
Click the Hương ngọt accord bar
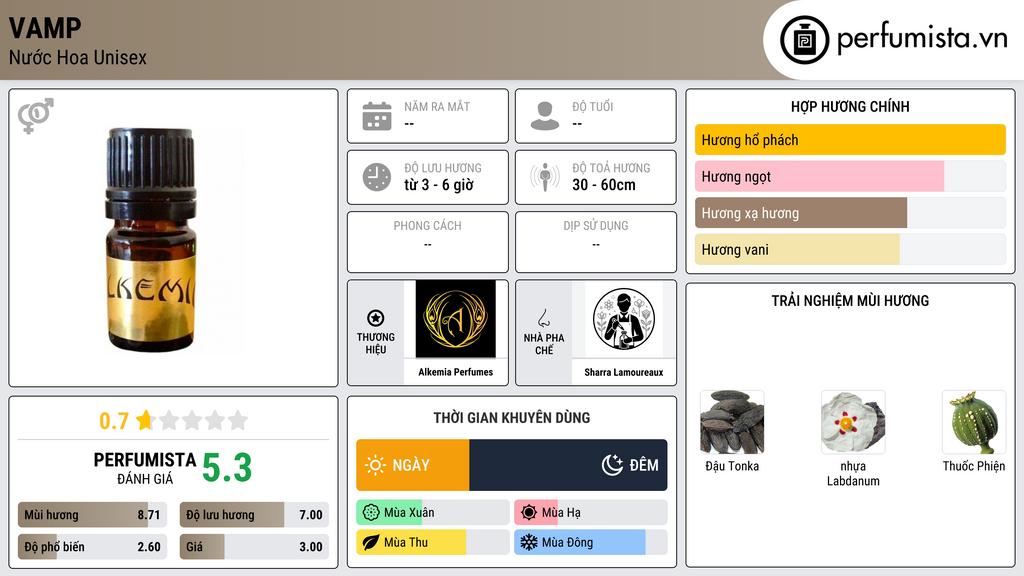(850, 176)
